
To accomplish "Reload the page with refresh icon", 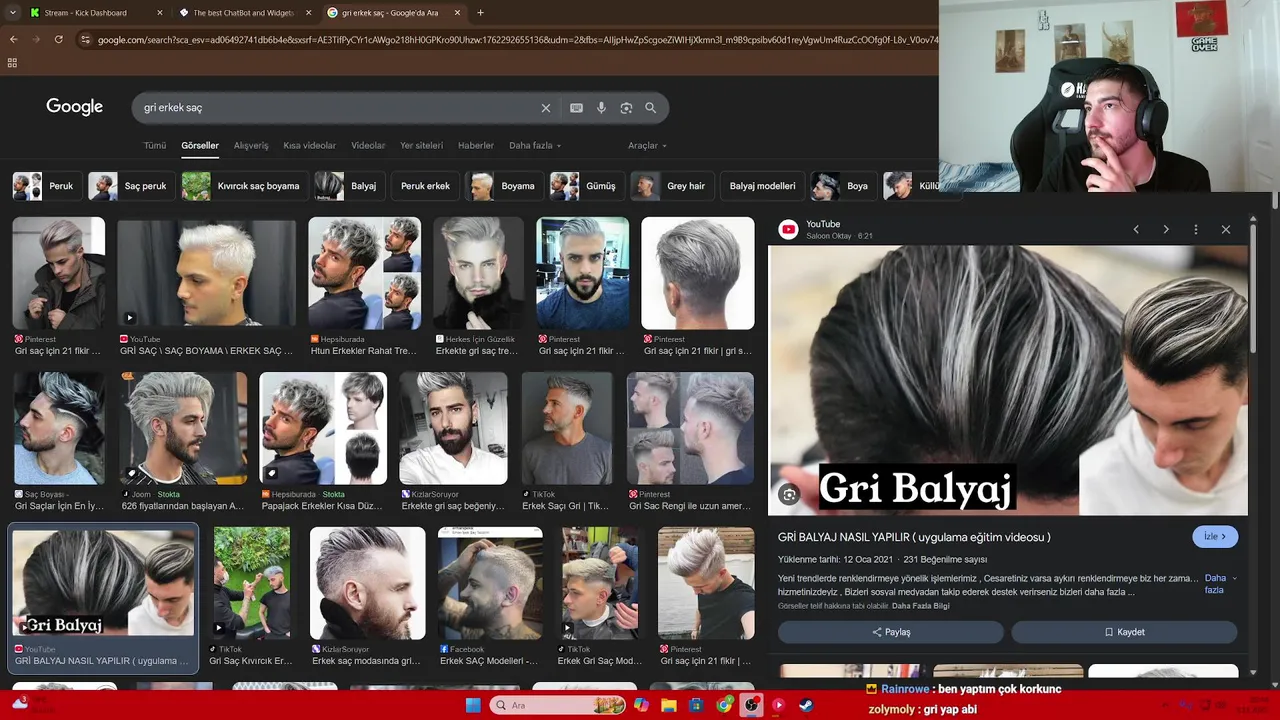I will [58, 39].
